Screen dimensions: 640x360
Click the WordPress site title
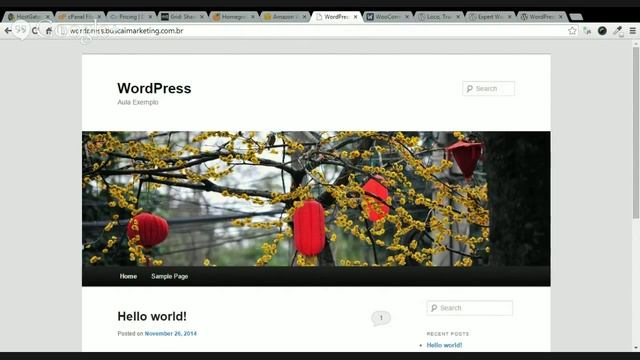[x=154, y=88]
